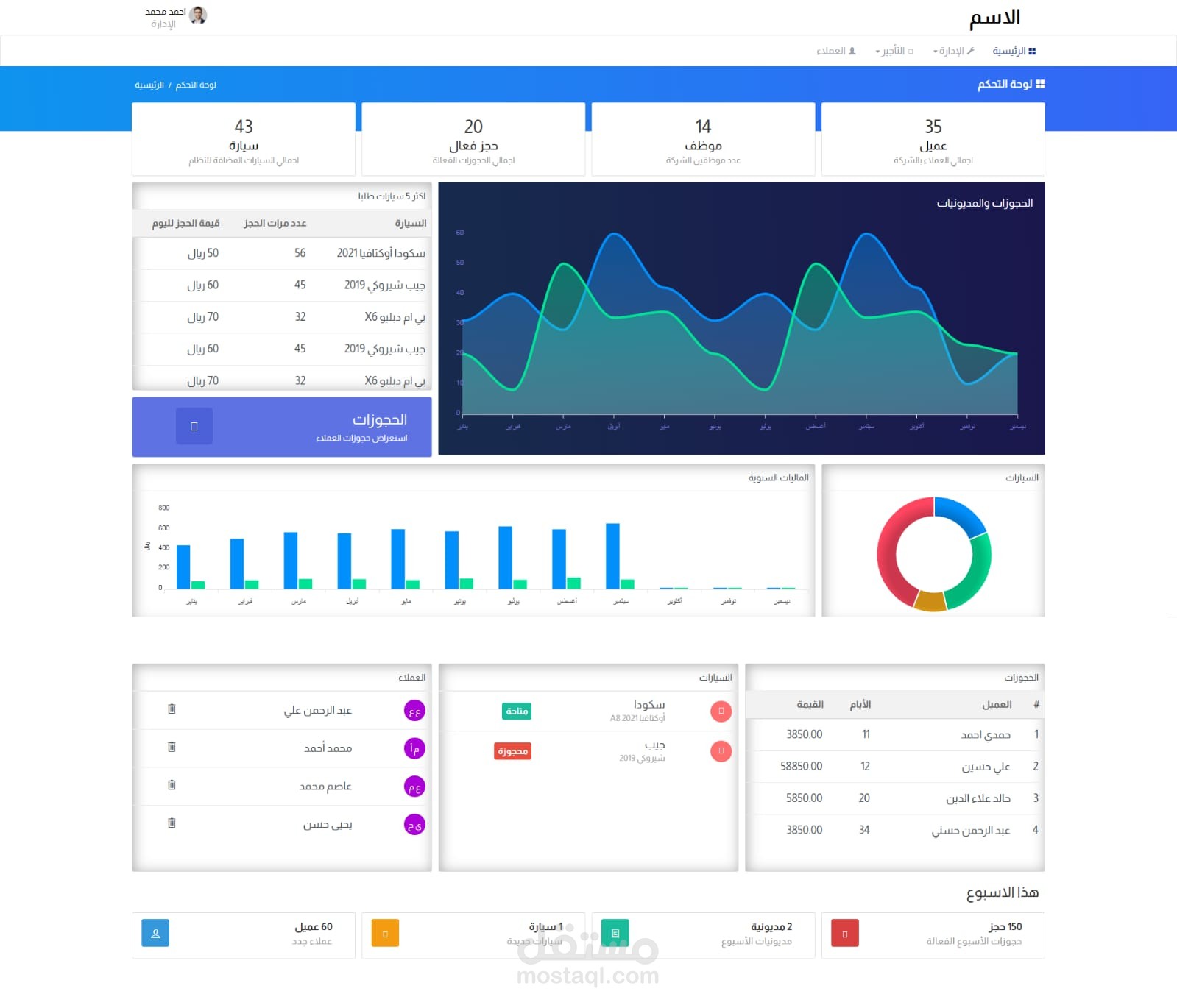
Task: Select booking row حمدي احمد
Action: (x=895, y=734)
